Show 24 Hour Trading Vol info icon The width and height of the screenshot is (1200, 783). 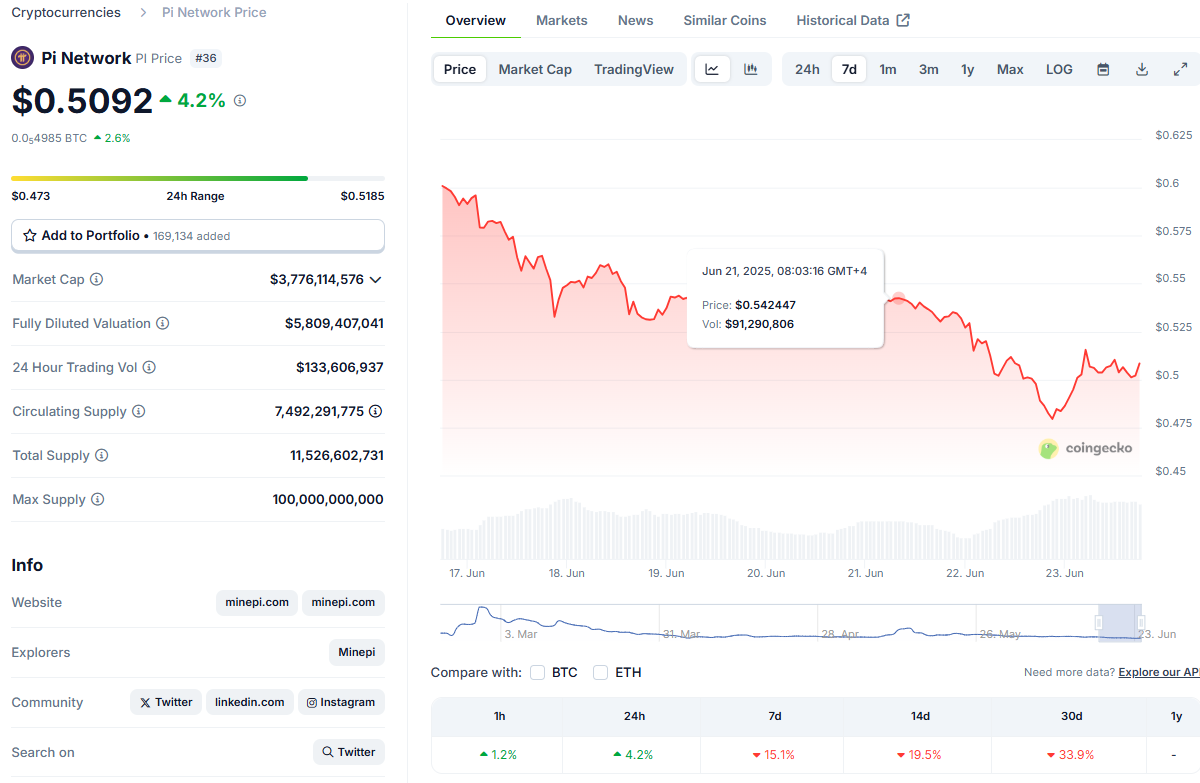[x=149, y=367]
